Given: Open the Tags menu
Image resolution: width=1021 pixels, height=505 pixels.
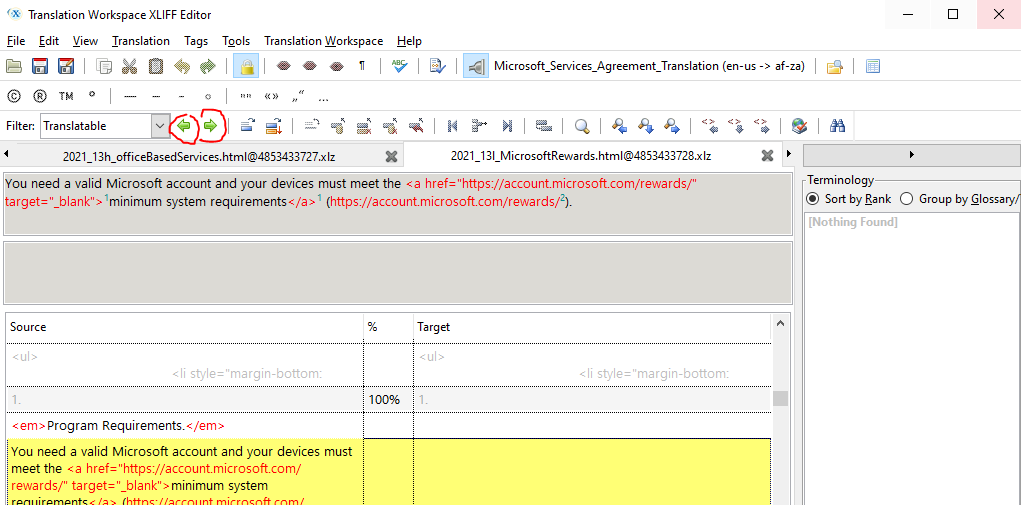Looking at the screenshot, I should click(196, 41).
